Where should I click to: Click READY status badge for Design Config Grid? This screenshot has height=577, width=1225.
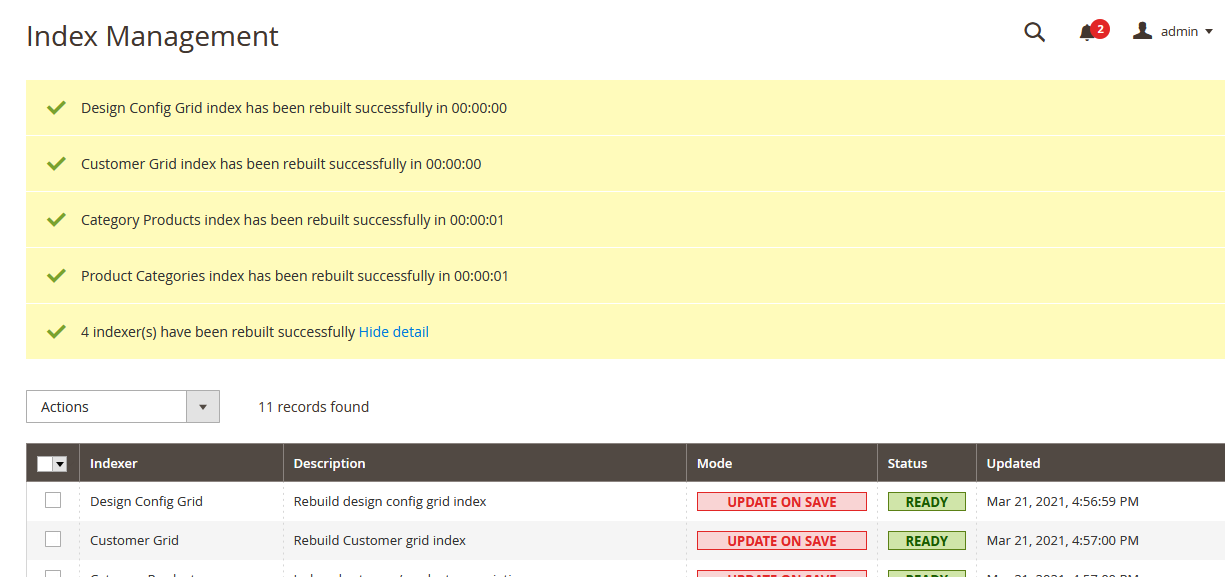926,502
